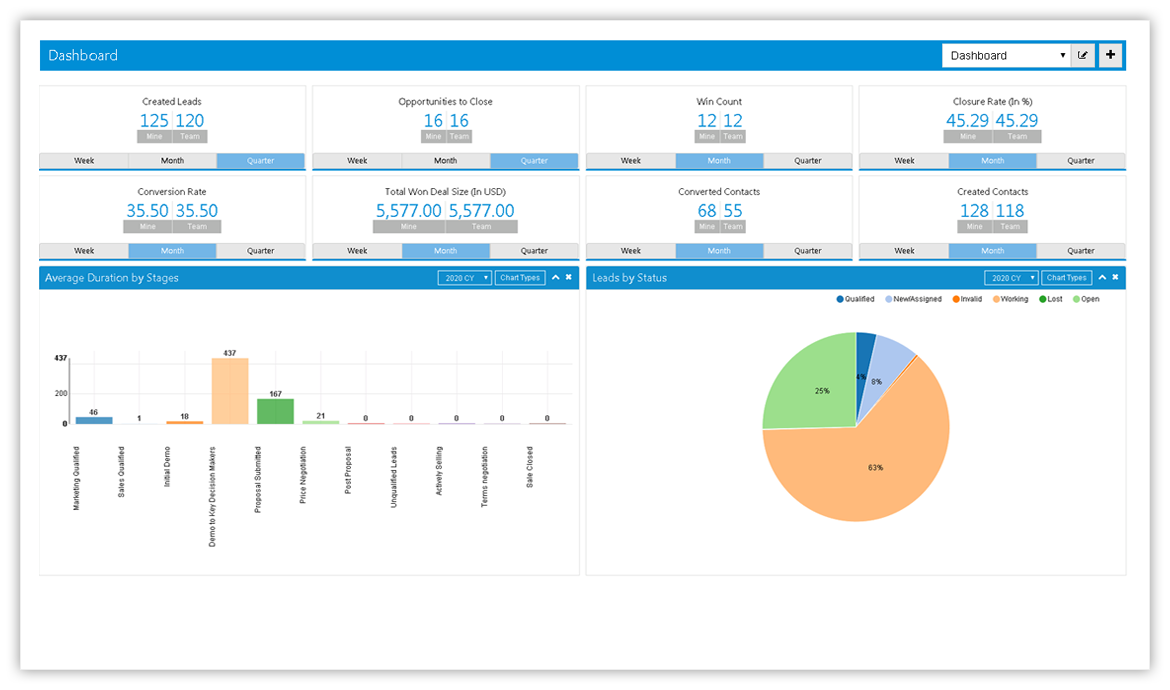The width and height of the screenshot is (1170, 690).
Task: Click the Demo to Key Decision Makers bar
Action: pyautogui.click(x=230, y=391)
